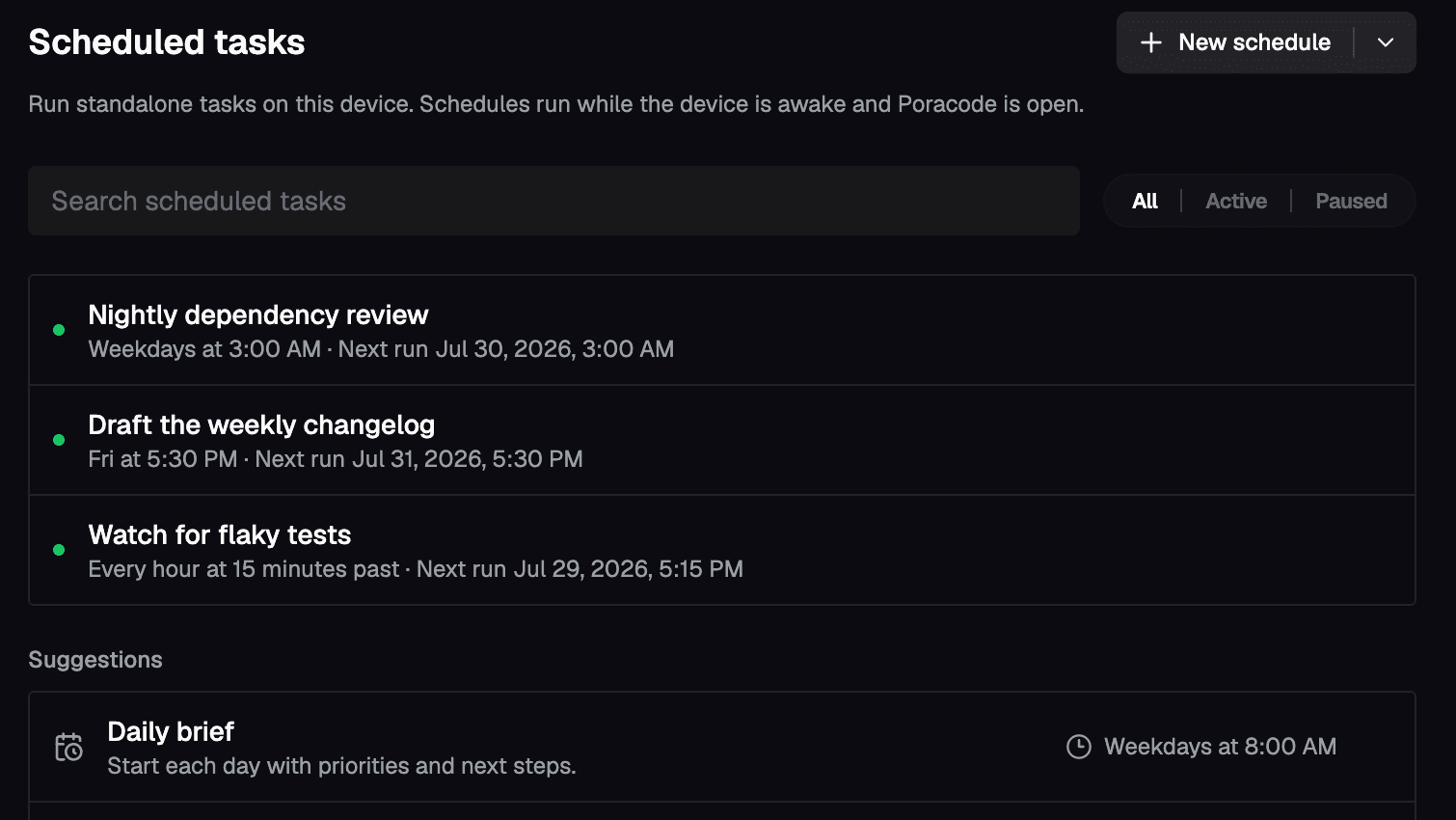Click the Weekdays at 8:00 AM schedule label
This screenshot has width=1456, height=820.
click(1220, 747)
